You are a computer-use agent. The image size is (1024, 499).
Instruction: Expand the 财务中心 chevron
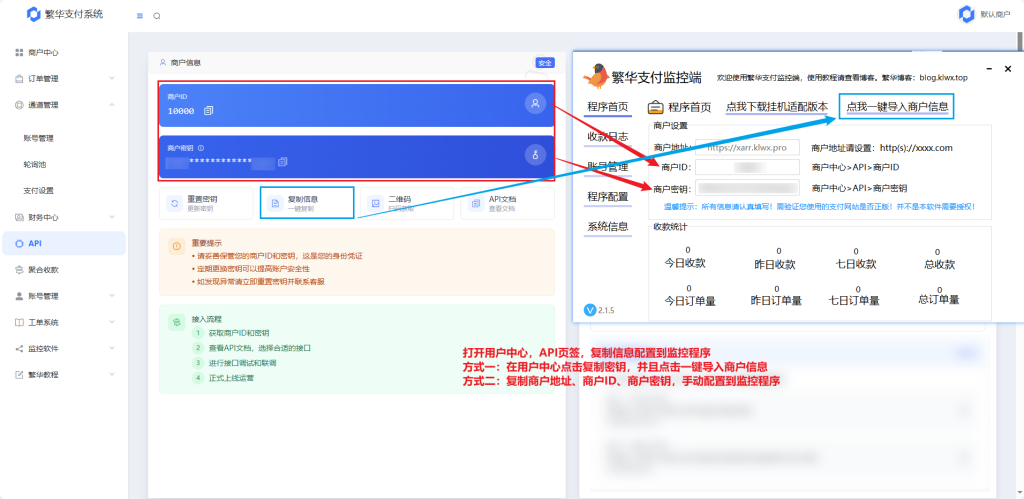pos(112,217)
